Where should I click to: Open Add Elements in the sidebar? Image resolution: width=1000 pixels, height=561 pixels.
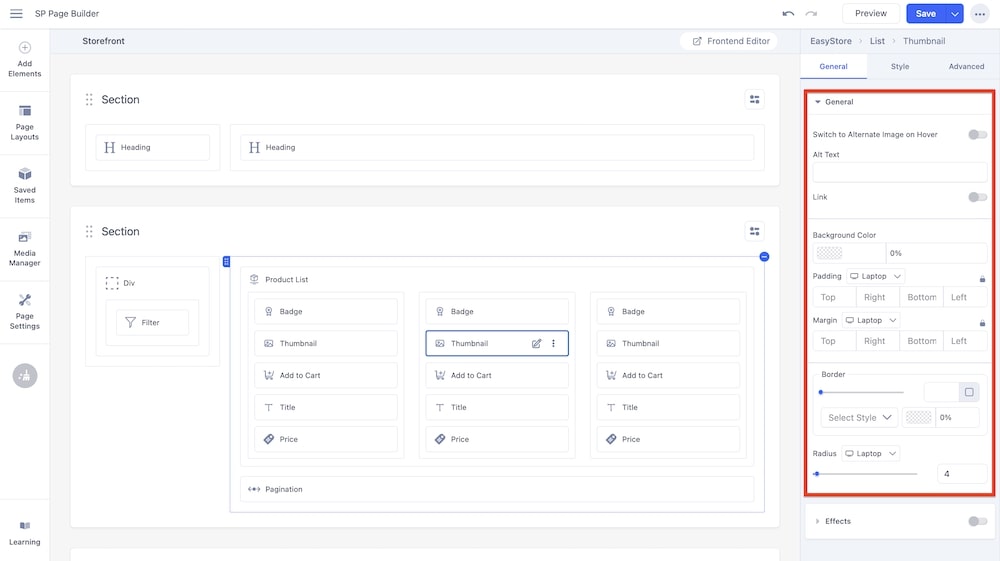25,60
